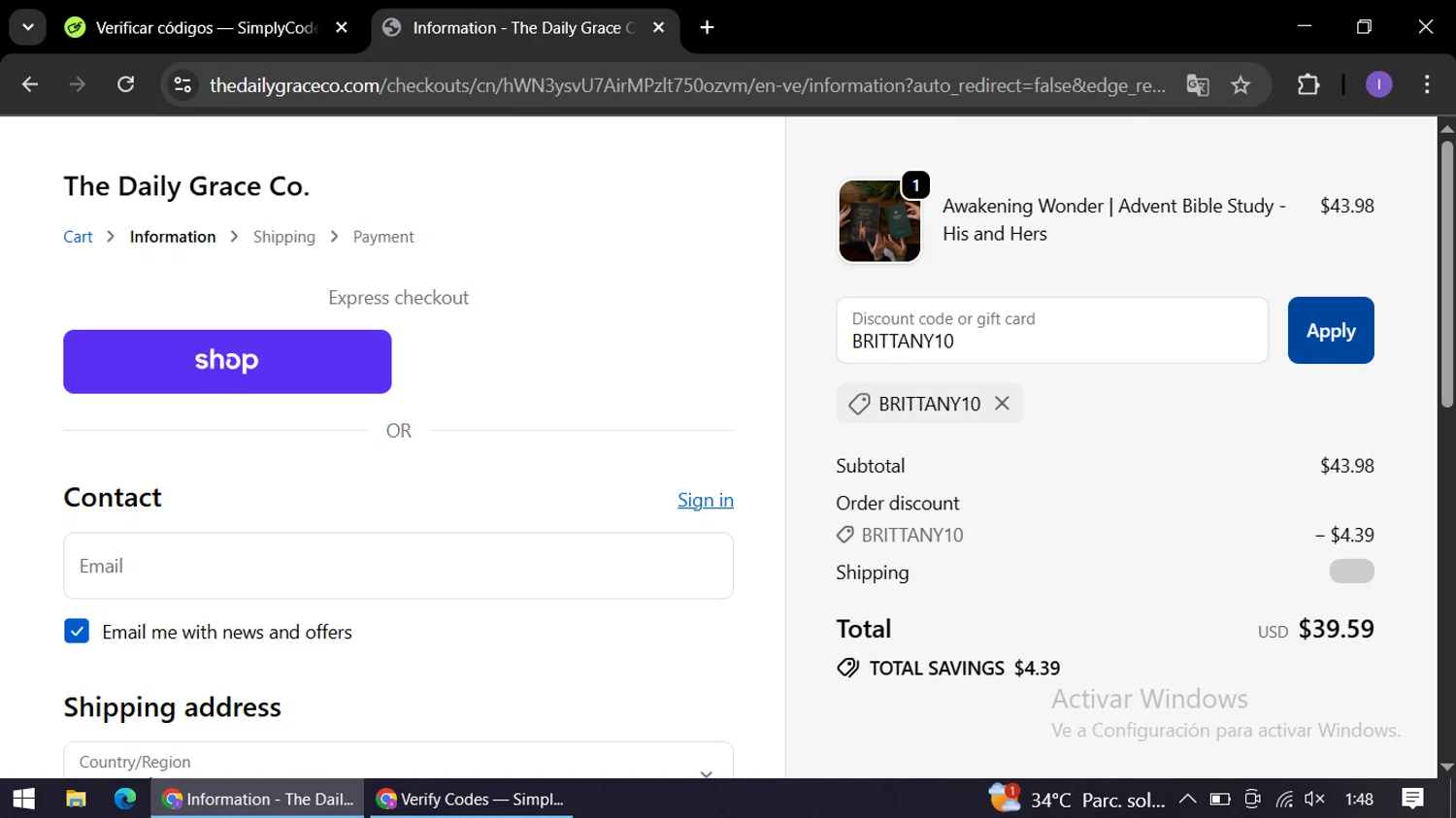Pay with Shop express checkout button
1456x818 pixels.
click(x=227, y=361)
